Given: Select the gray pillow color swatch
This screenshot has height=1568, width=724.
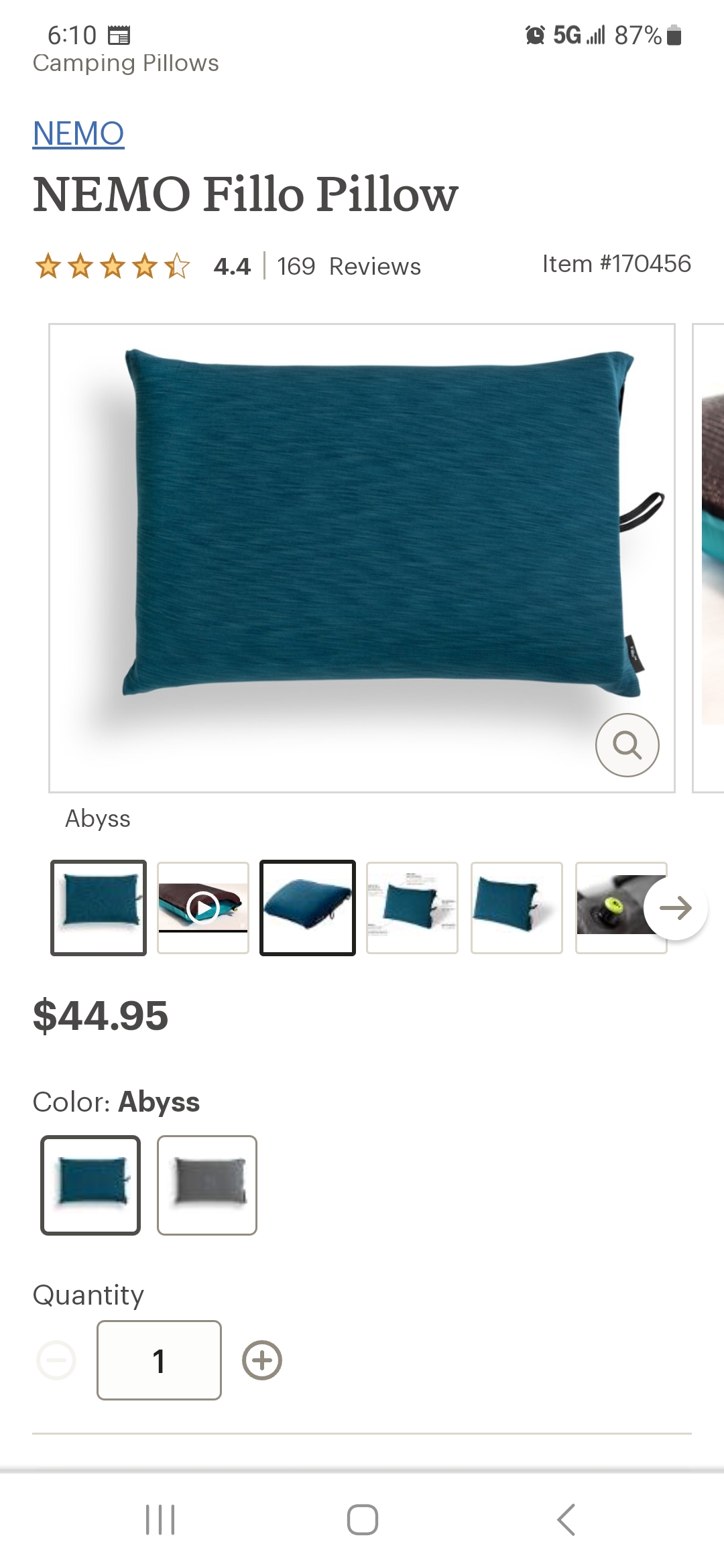Looking at the screenshot, I should 207,1185.
